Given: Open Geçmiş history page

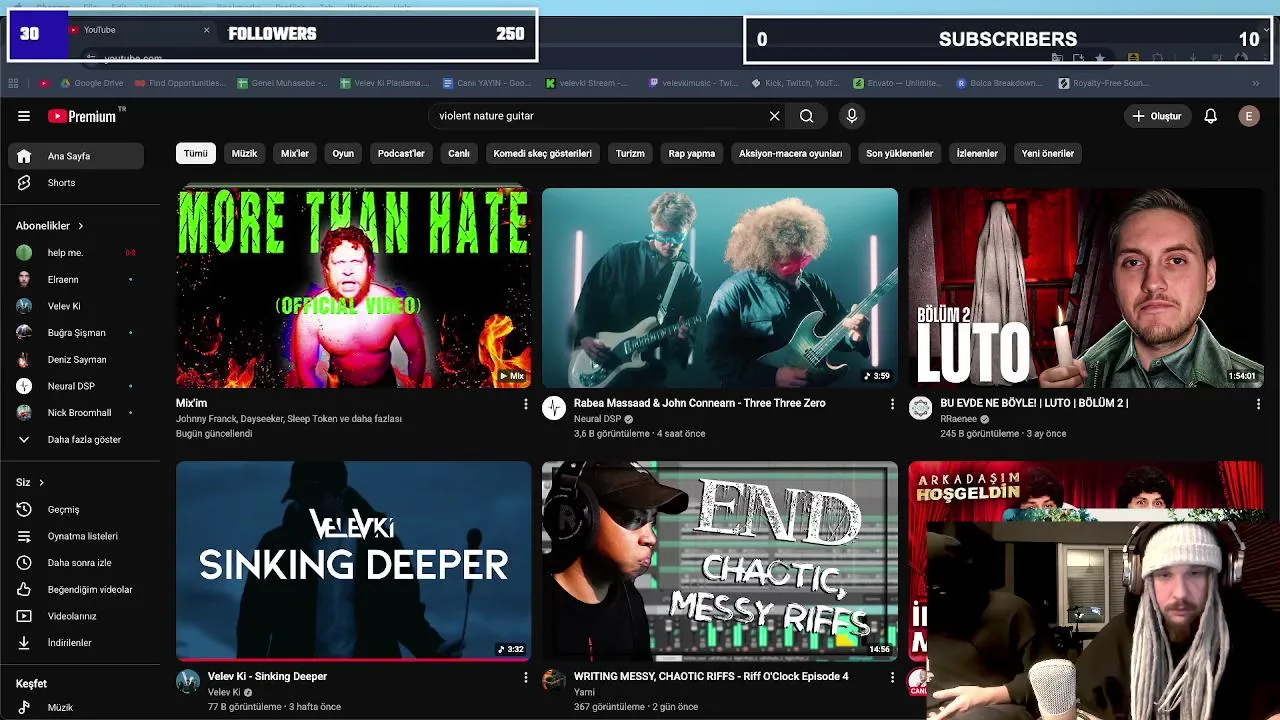Looking at the screenshot, I should pos(76,510).
